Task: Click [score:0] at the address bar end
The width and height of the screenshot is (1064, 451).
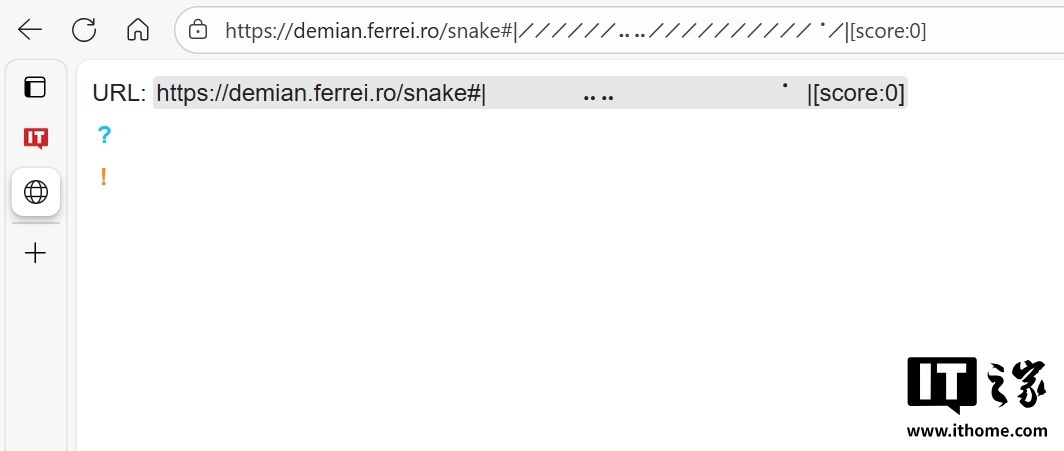Action: coord(886,31)
